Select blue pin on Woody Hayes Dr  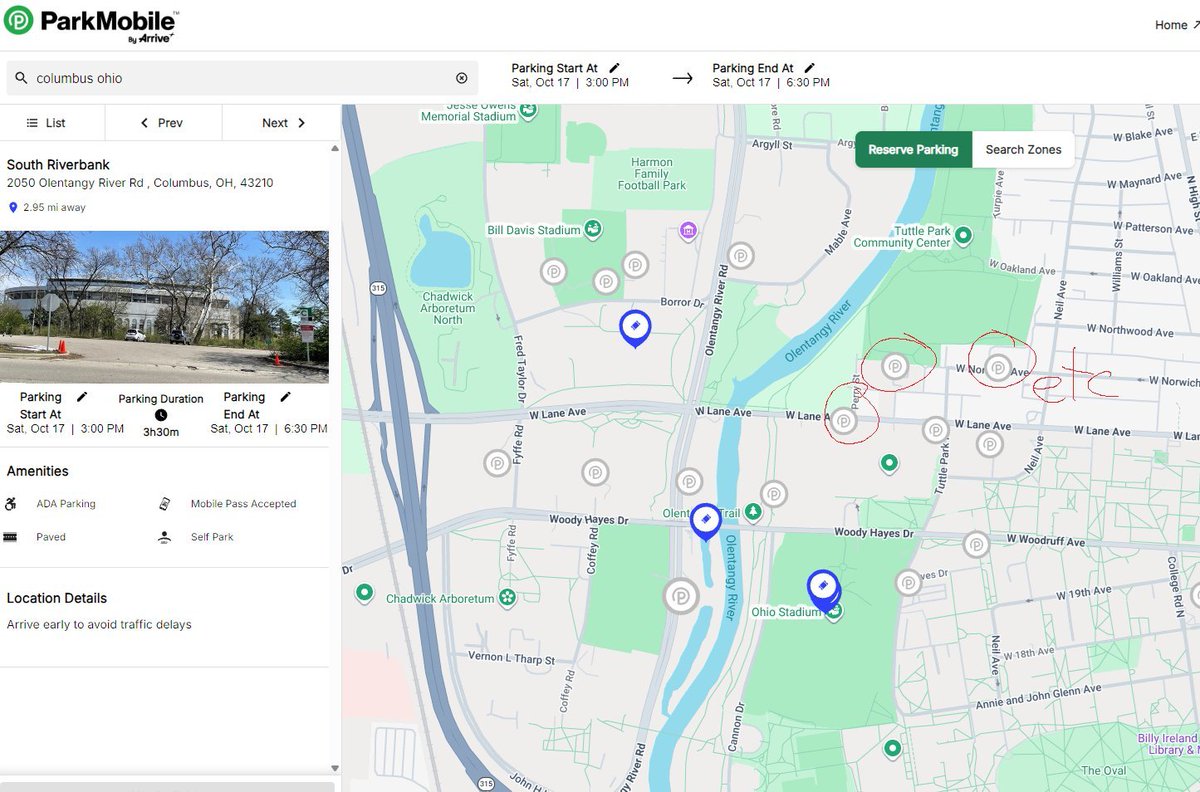[x=705, y=521]
